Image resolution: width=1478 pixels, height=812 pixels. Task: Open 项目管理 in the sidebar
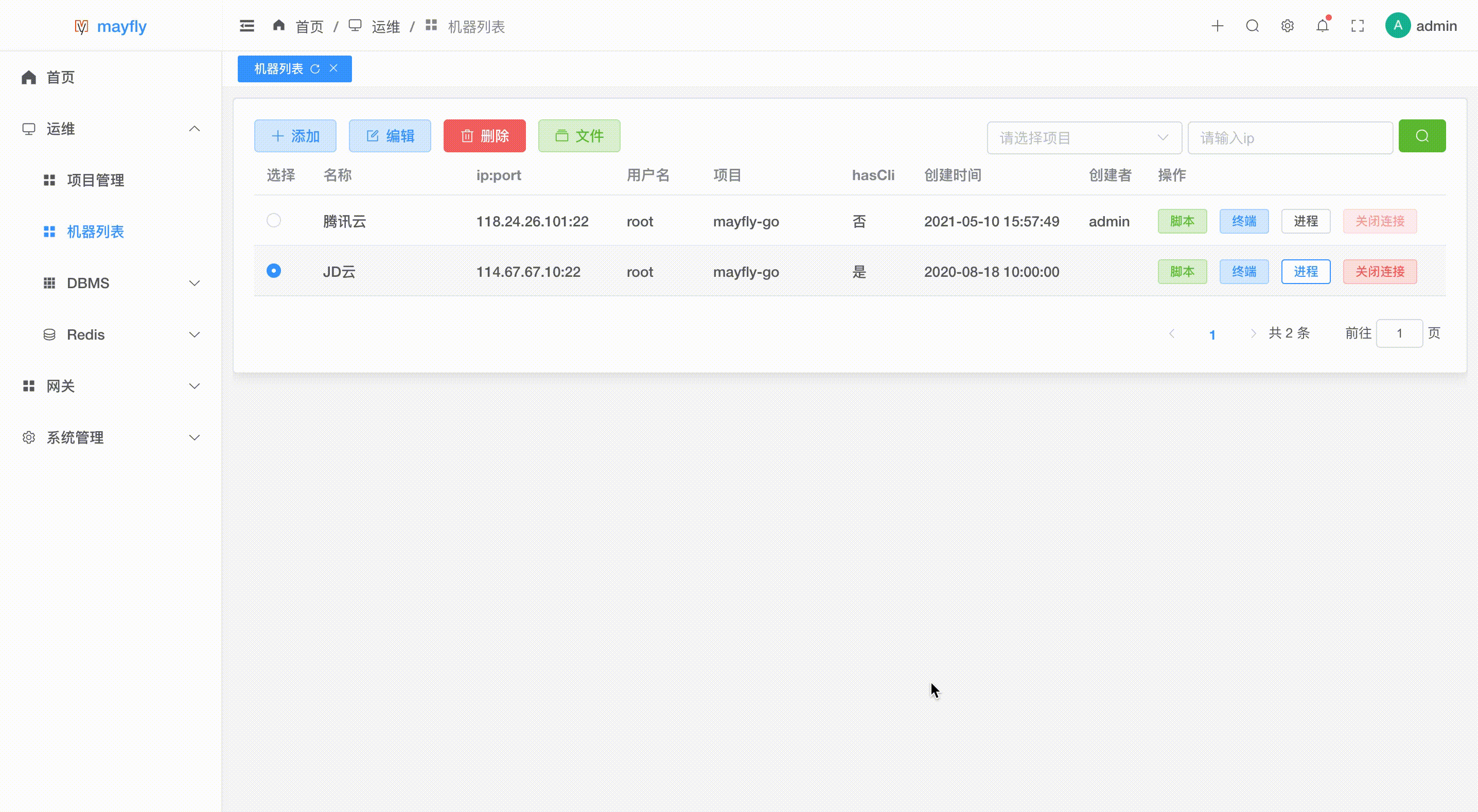[x=95, y=180]
